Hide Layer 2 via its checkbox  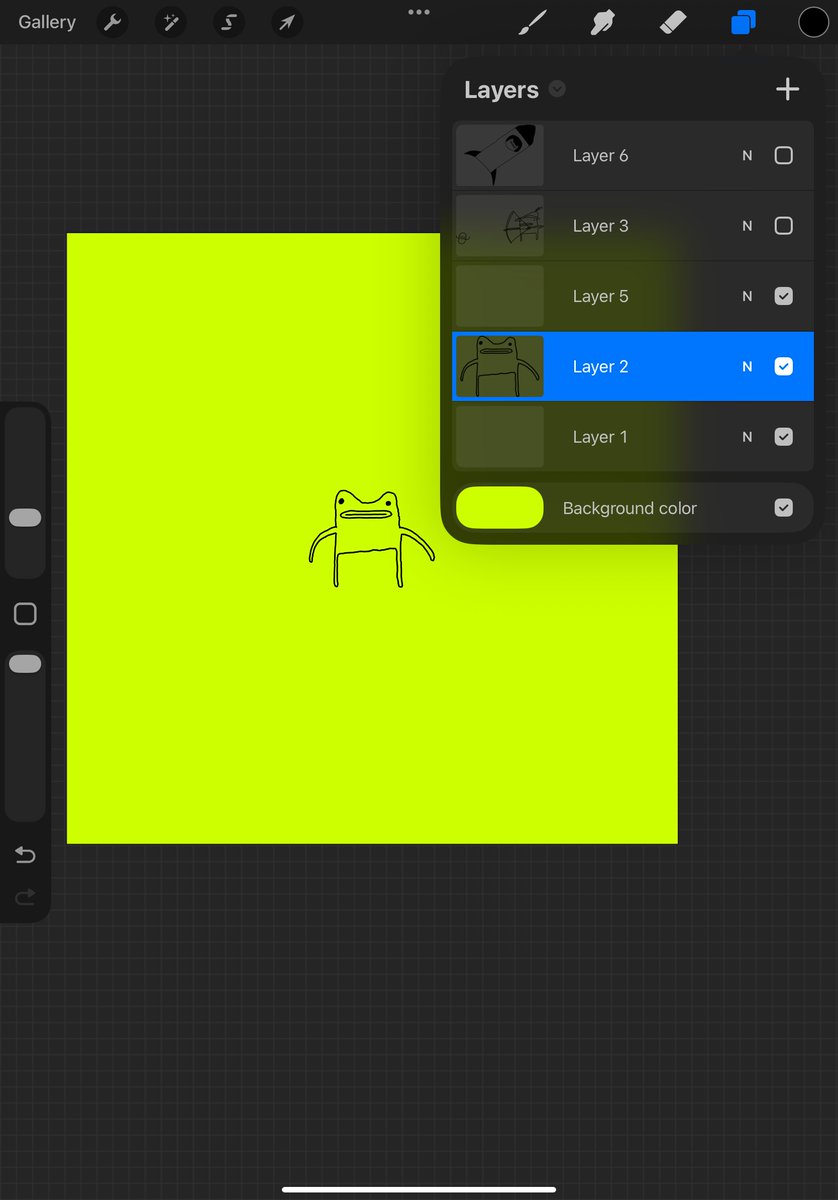(x=784, y=366)
